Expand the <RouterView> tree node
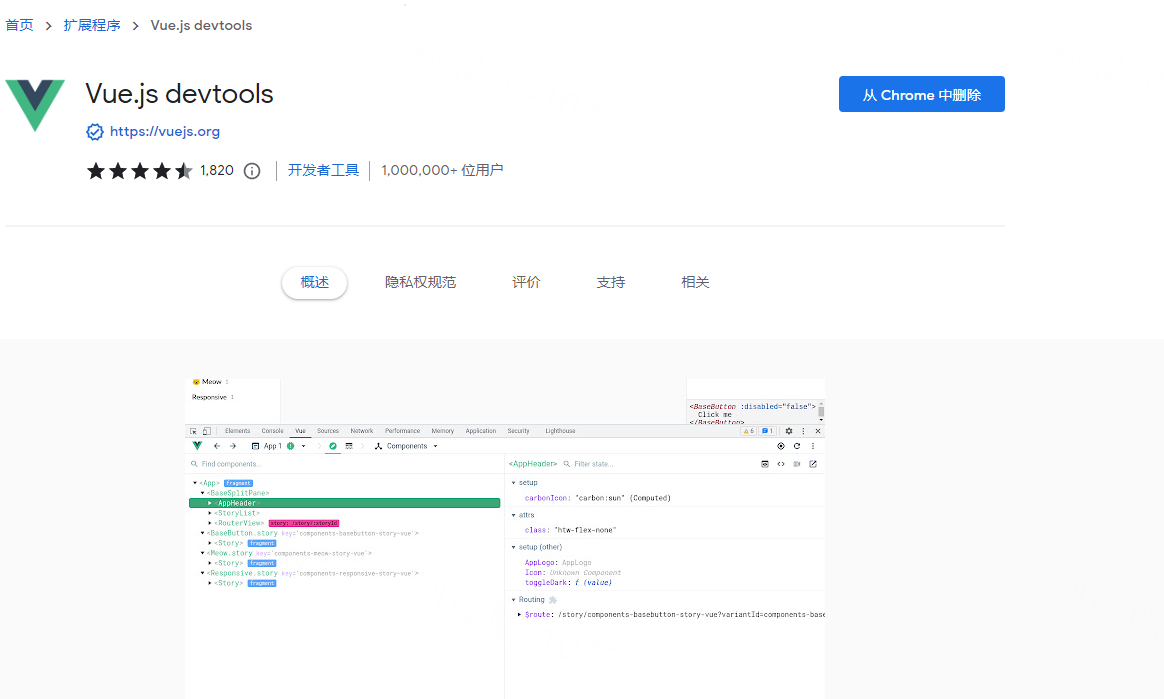1164x699 pixels. (x=210, y=523)
